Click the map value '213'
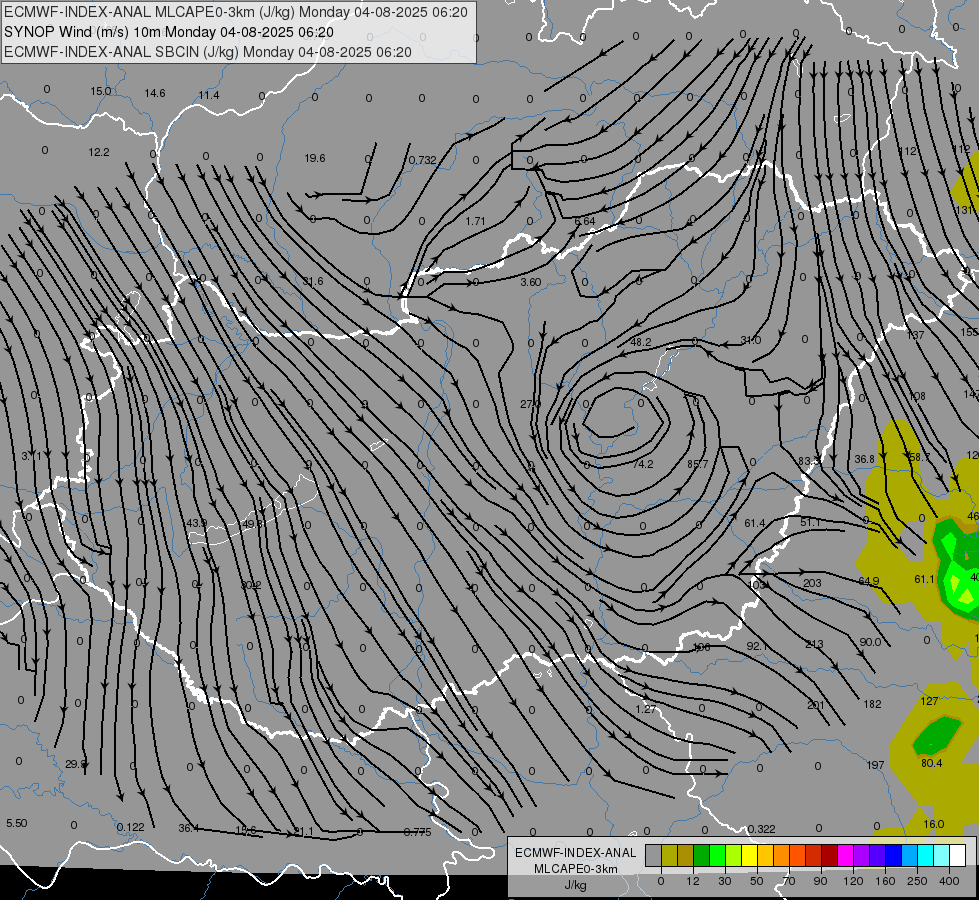Image resolution: width=979 pixels, height=900 pixels. (x=814, y=644)
